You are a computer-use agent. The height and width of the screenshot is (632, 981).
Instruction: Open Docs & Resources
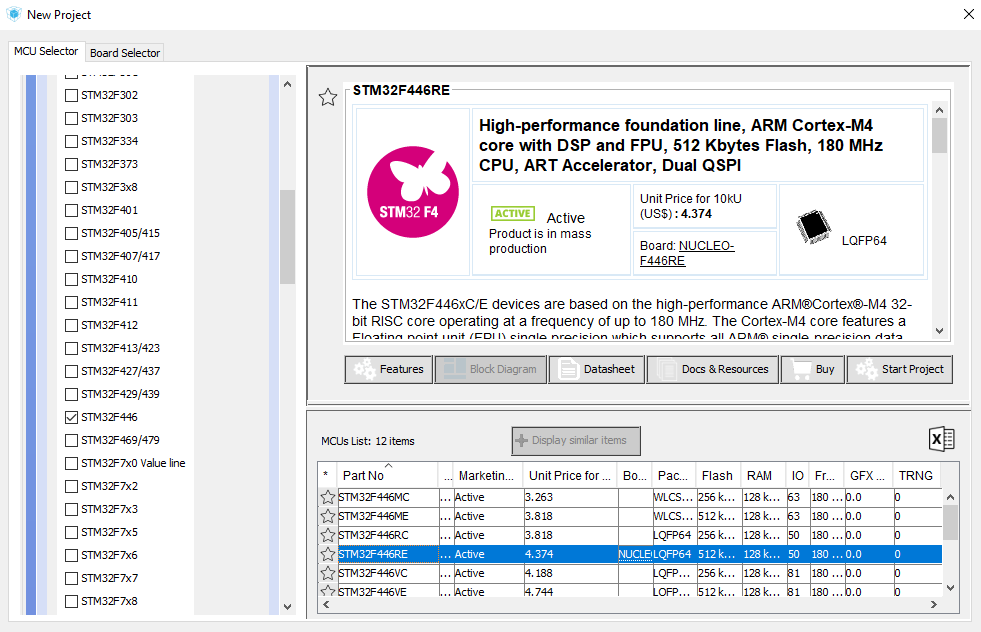pyautogui.click(x=713, y=369)
